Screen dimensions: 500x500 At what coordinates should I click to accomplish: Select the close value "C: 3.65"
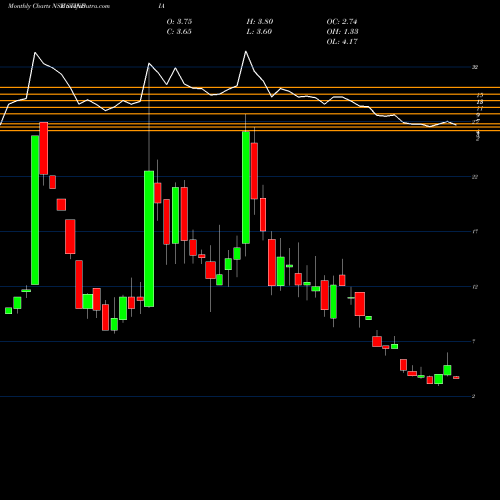coord(179,32)
